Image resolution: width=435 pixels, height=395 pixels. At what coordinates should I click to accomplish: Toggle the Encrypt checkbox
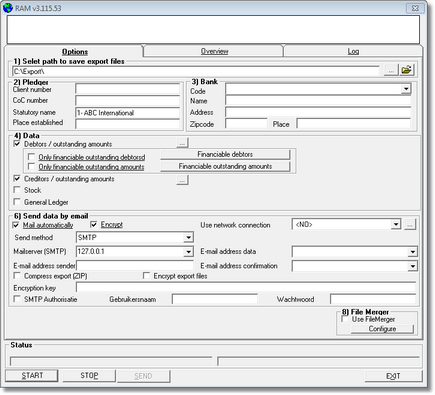(x=94, y=224)
